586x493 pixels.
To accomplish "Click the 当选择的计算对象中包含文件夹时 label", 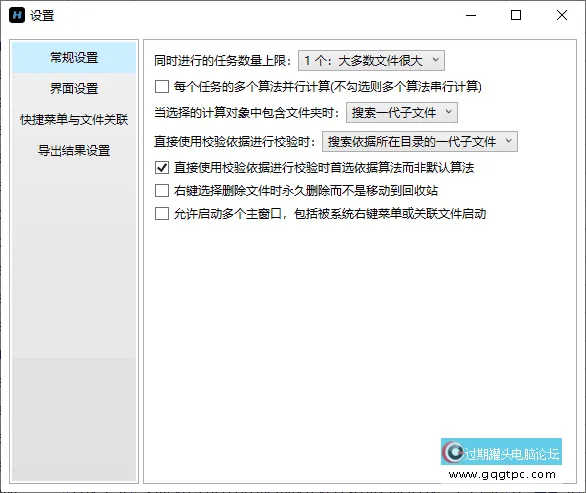I will point(247,113).
